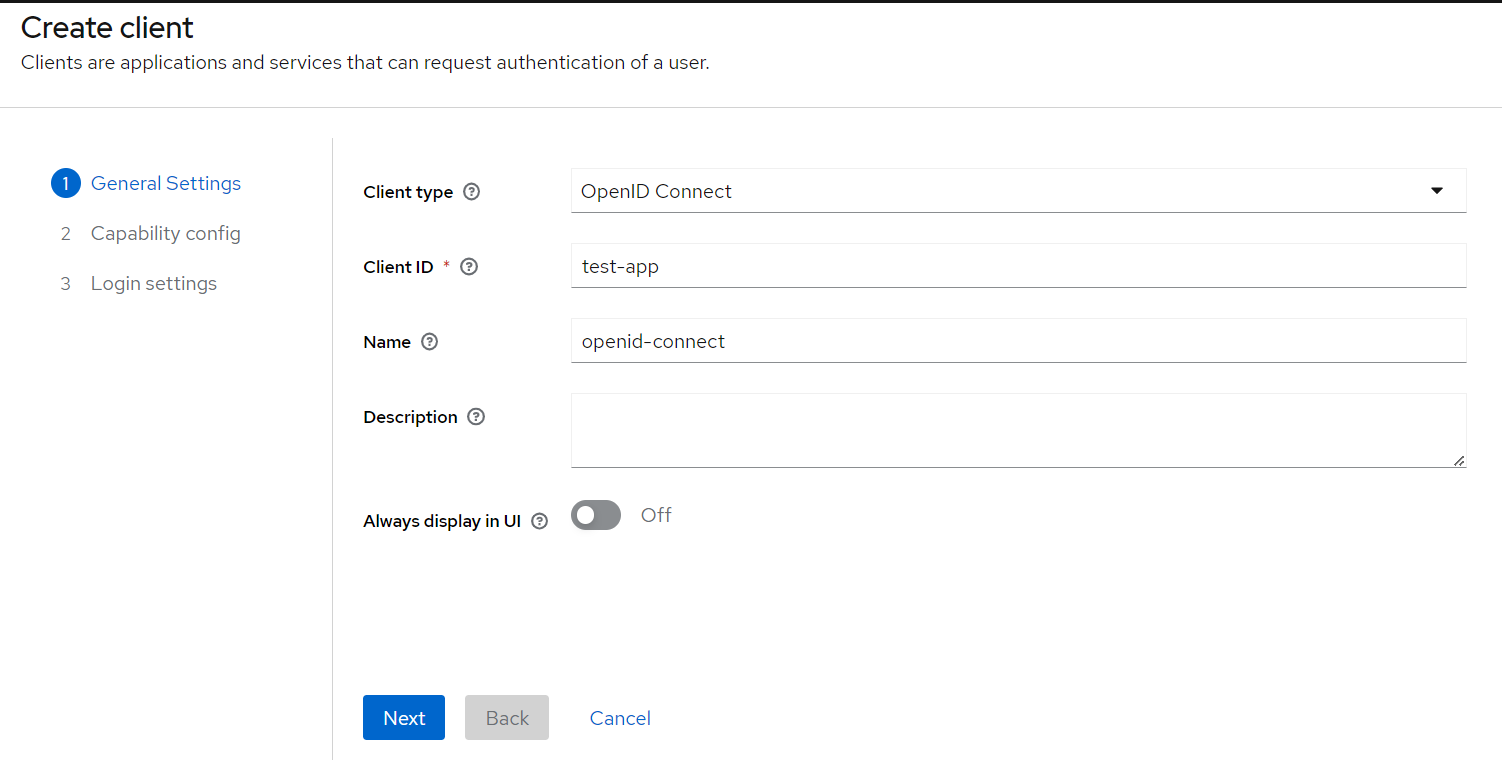1502x760 pixels.
Task: Open the Description field help tooltip icon
Action: [x=476, y=417]
